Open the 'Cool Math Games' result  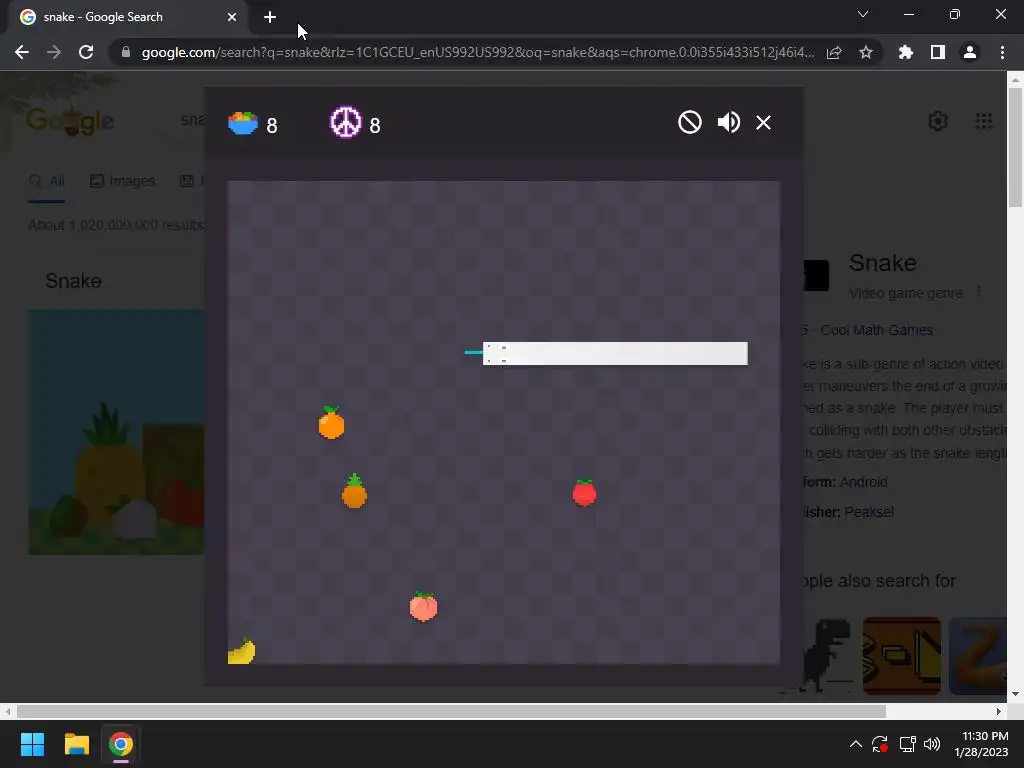[876, 330]
